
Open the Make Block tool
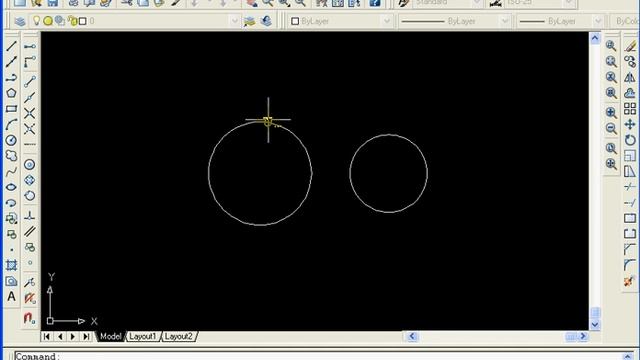(x=11, y=234)
